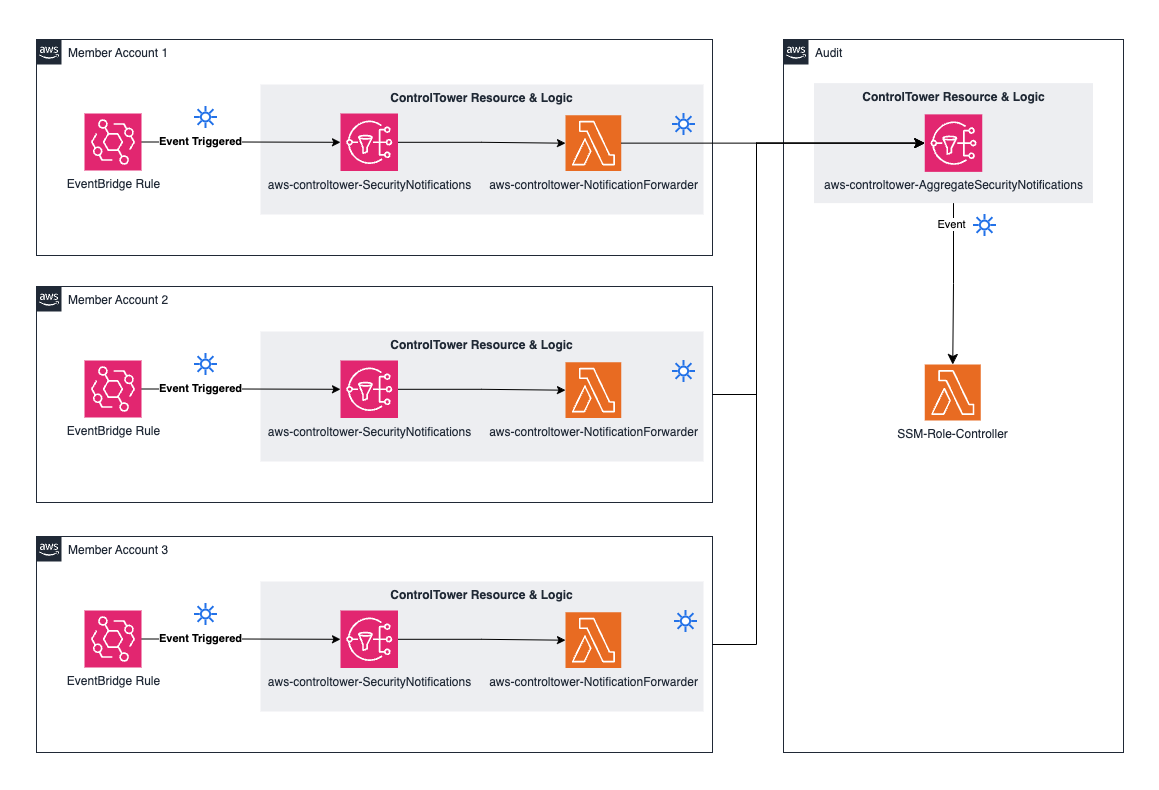Screen dimensions: 1159x790
Task: Click the 'Event' label under AggregateSecurityNotifications
Action: [951, 224]
